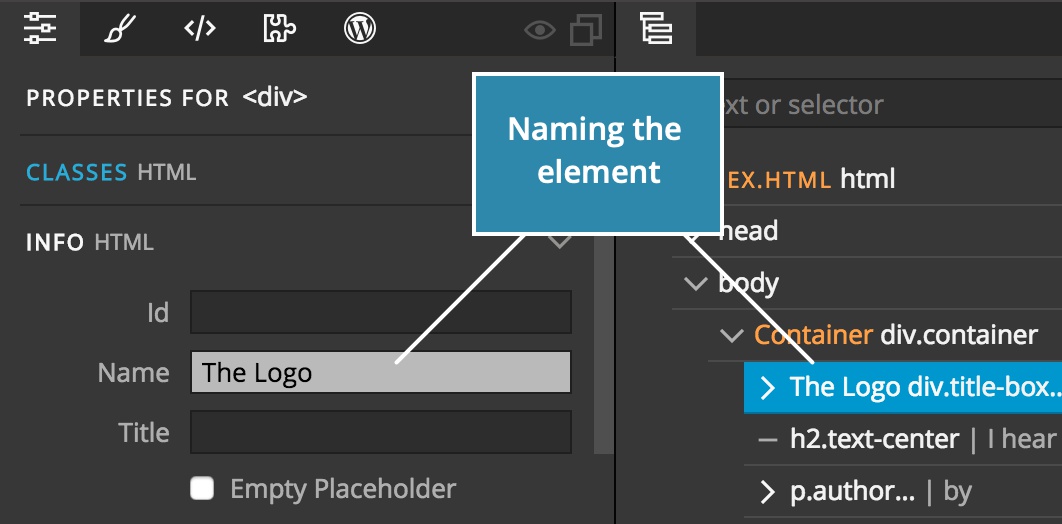Toggle the eye visibility icon
This screenshot has height=524, width=1062.
pos(540,30)
